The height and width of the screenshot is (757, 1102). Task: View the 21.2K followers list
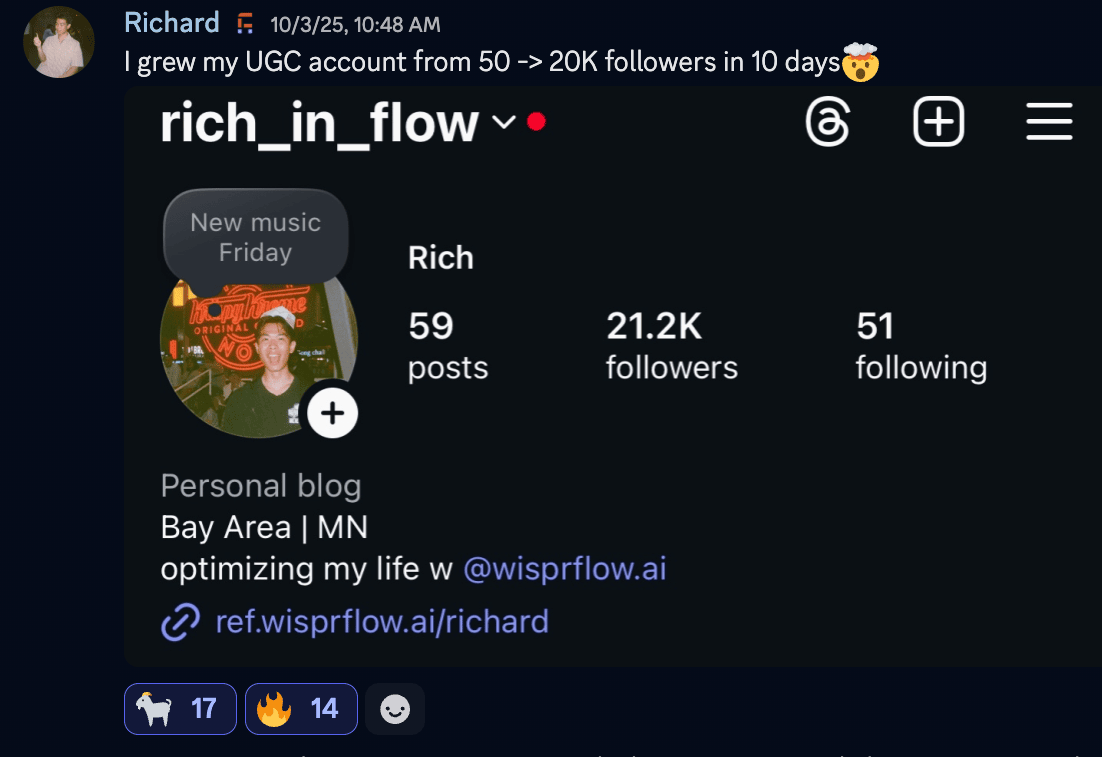(672, 347)
